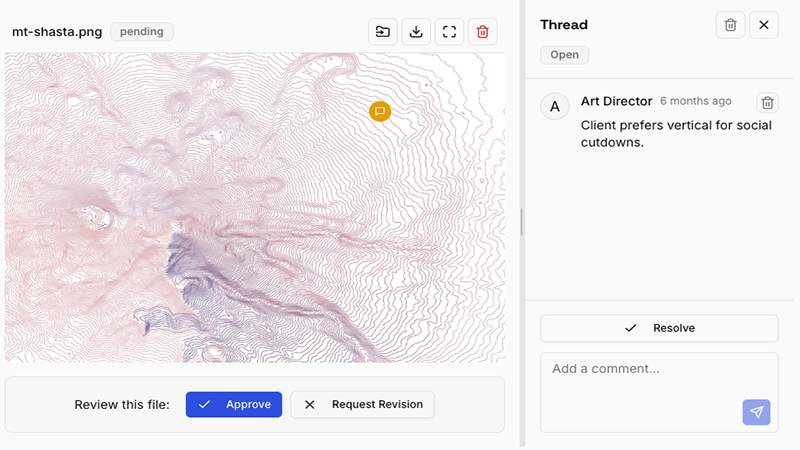Delete the entire thread from the header
Viewport: 800px width, 450px height.
click(730, 25)
